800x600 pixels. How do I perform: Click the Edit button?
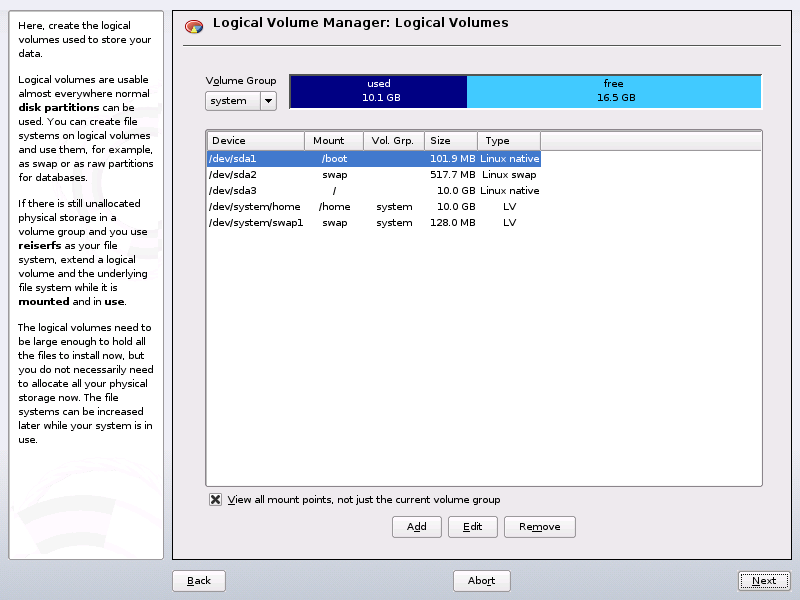[x=472, y=527]
